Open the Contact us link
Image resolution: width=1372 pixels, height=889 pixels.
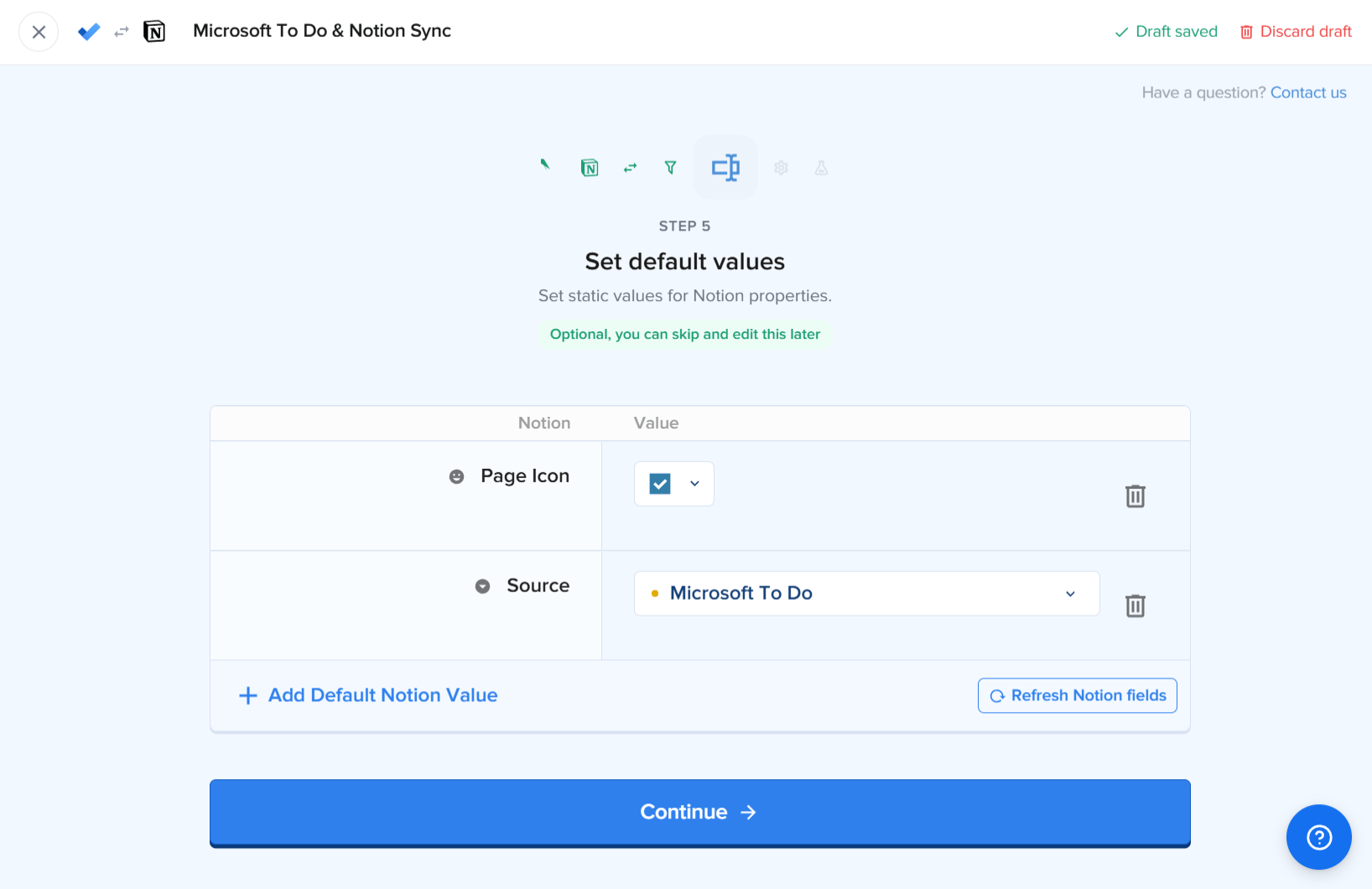click(1308, 92)
